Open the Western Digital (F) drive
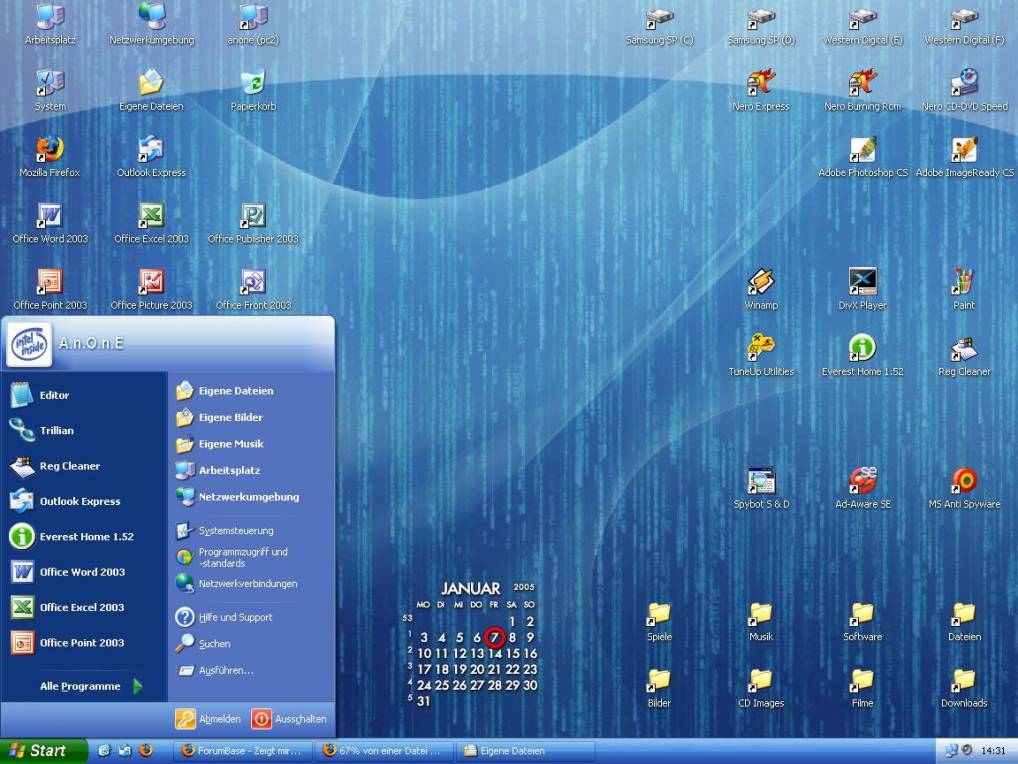 pyautogui.click(x=964, y=26)
